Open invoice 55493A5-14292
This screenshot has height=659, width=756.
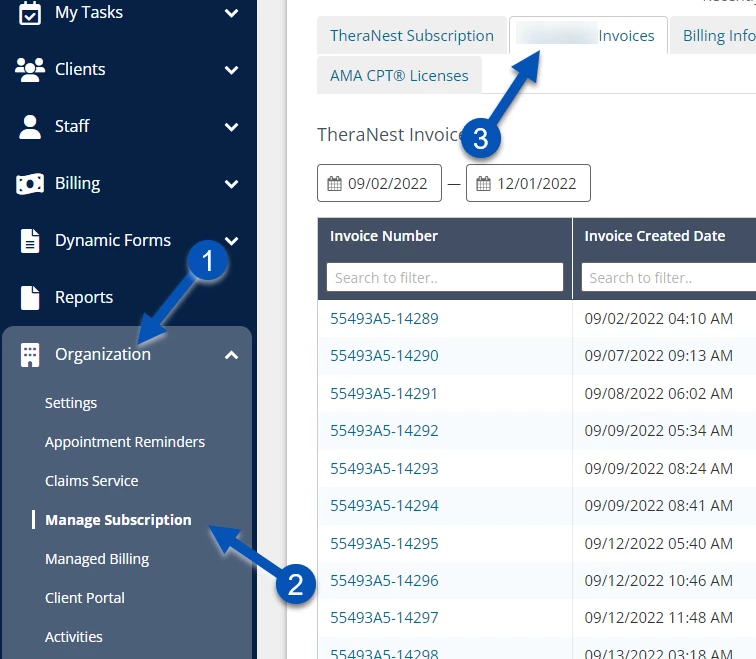[384, 430]
